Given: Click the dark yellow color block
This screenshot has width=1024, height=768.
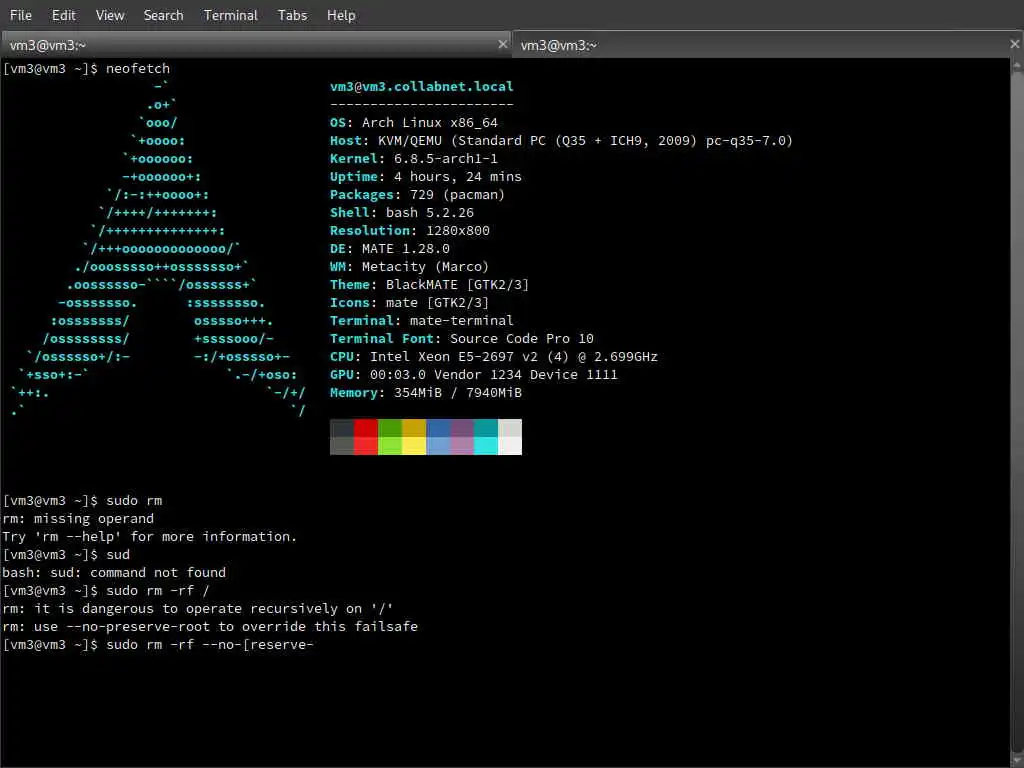Looking at the screenshot, I should pyautogui.click(x=414, y=428).
